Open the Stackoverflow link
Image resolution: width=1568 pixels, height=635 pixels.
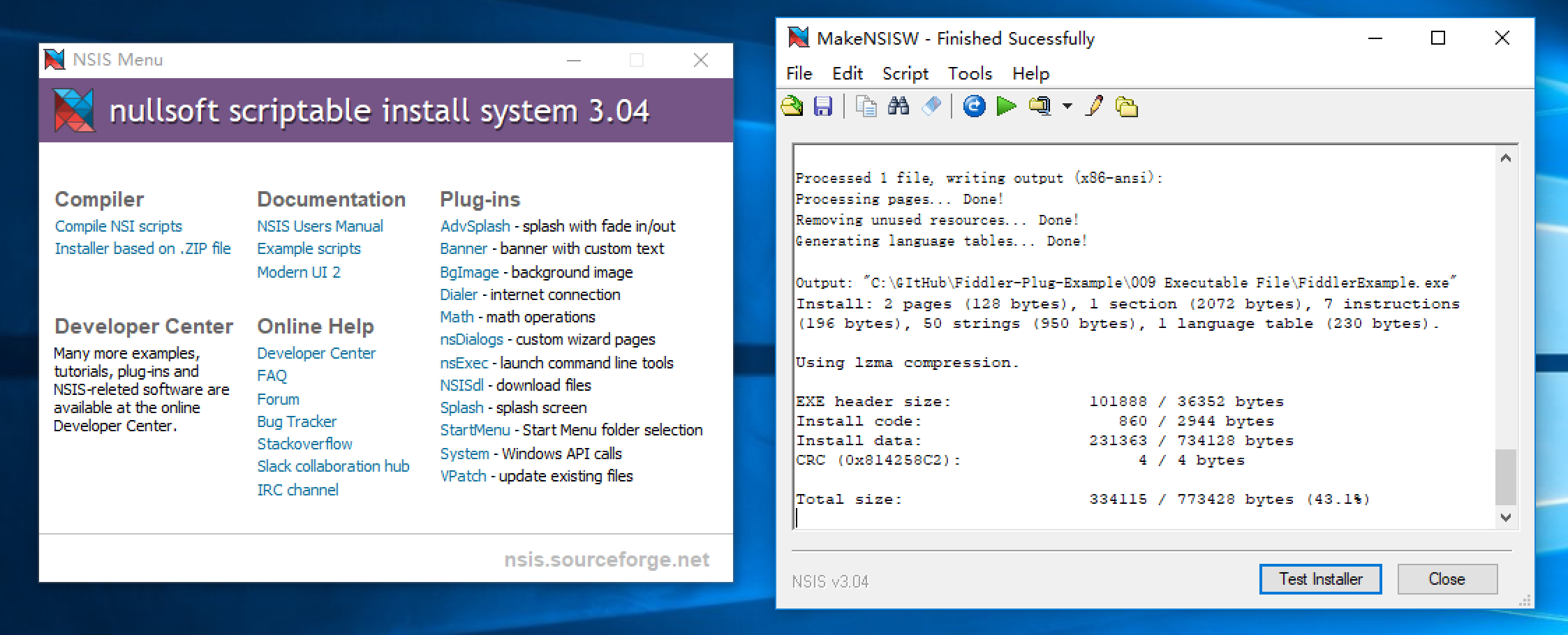304,444
